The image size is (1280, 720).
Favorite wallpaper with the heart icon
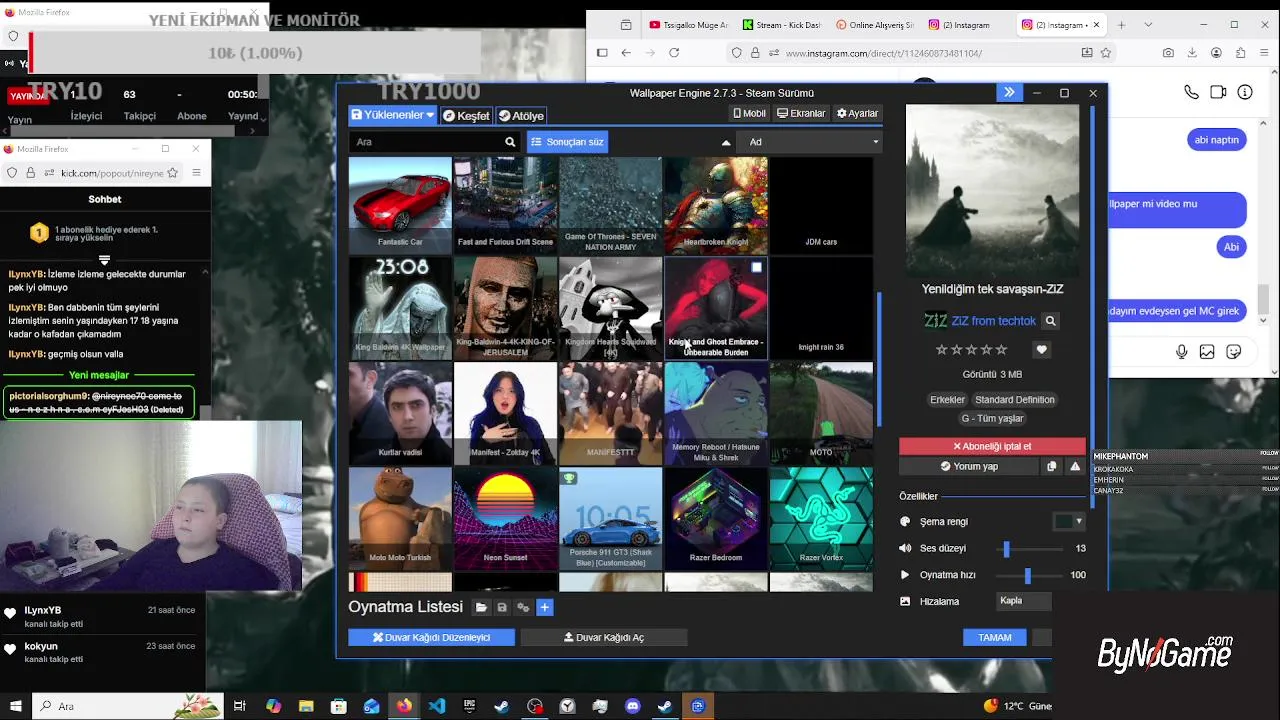1041,350
